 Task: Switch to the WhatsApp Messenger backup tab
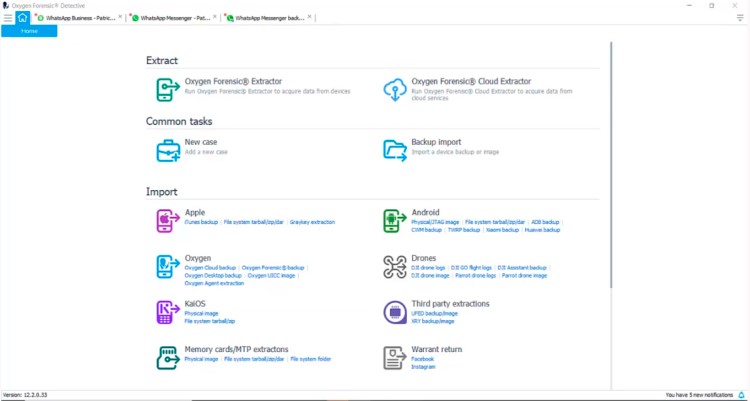pos(270,18)
